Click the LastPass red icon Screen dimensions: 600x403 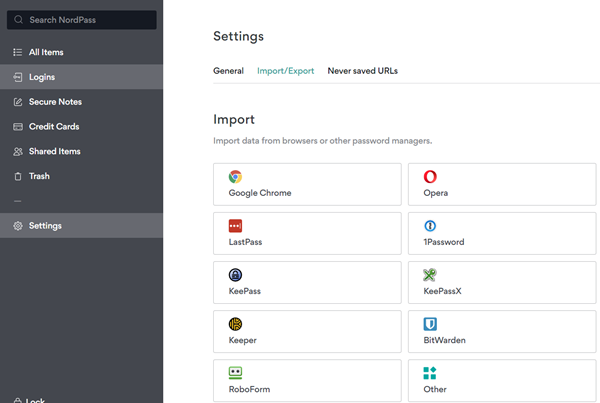pos(236,226)
